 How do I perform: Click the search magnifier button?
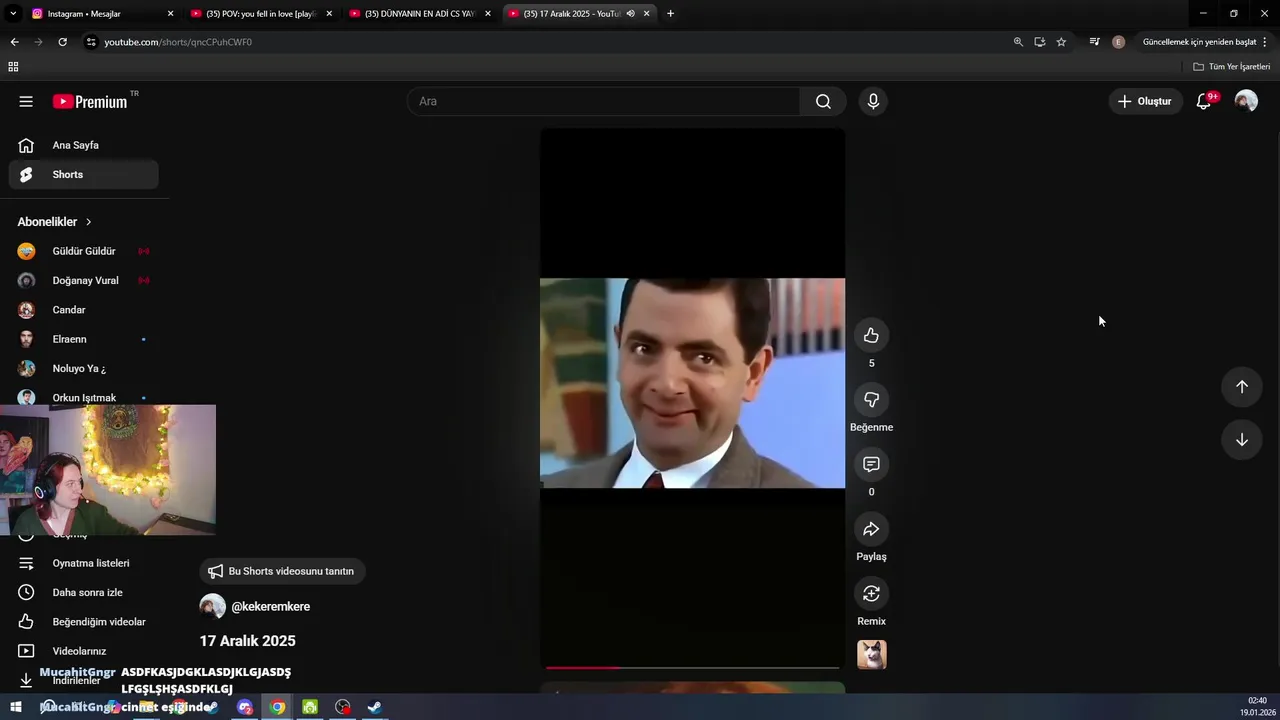coord(823,101)
